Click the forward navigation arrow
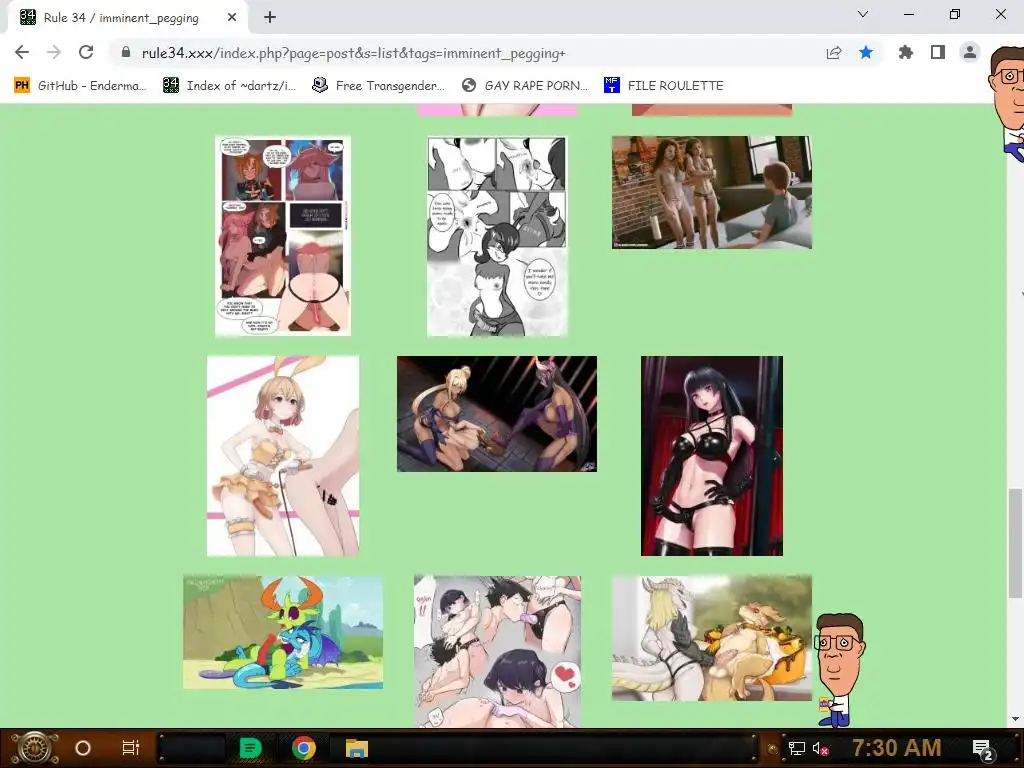Viewport: 1024px width, 768px height. [54, 52]
